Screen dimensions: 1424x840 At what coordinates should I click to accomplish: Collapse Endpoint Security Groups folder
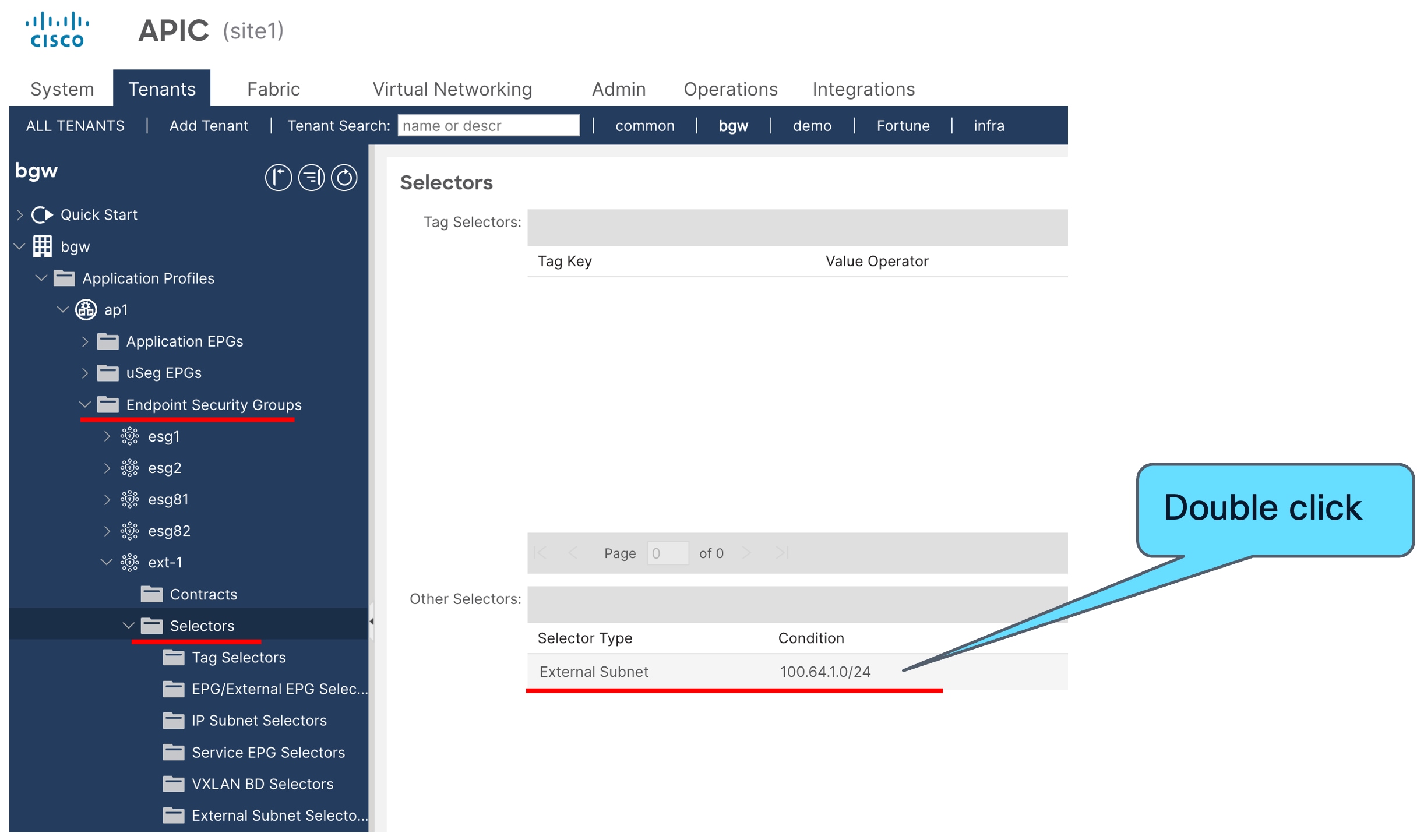click(85, 404)
